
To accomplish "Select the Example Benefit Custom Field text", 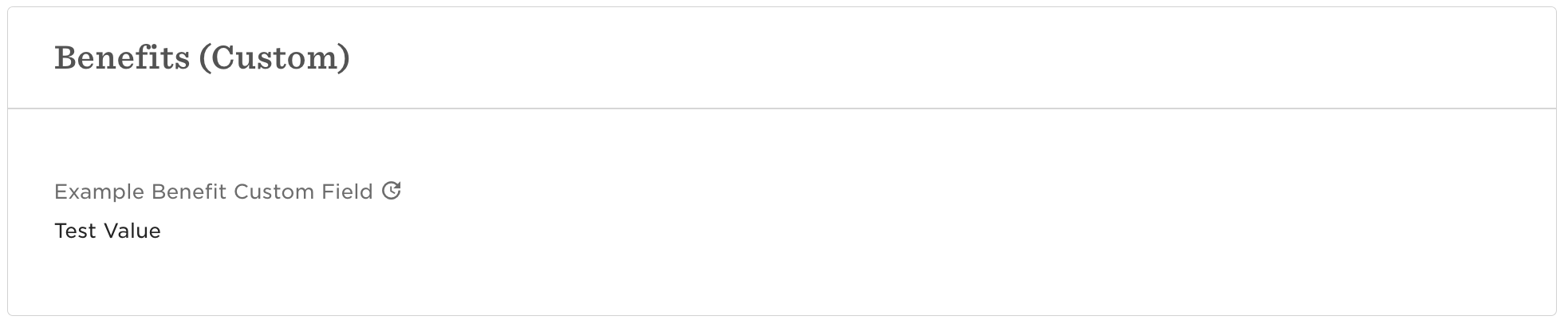I will (213, 192).
